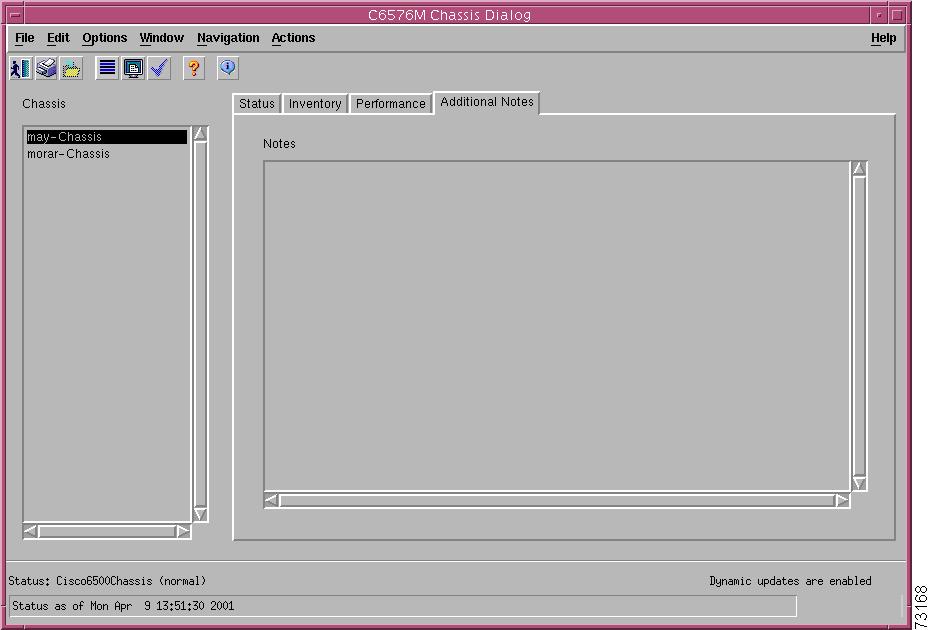Image resolution: width=932 pixels, height=630 pixels.
Task: Click the Chassis list scroll-left arrow
Action: coord(30,531)
